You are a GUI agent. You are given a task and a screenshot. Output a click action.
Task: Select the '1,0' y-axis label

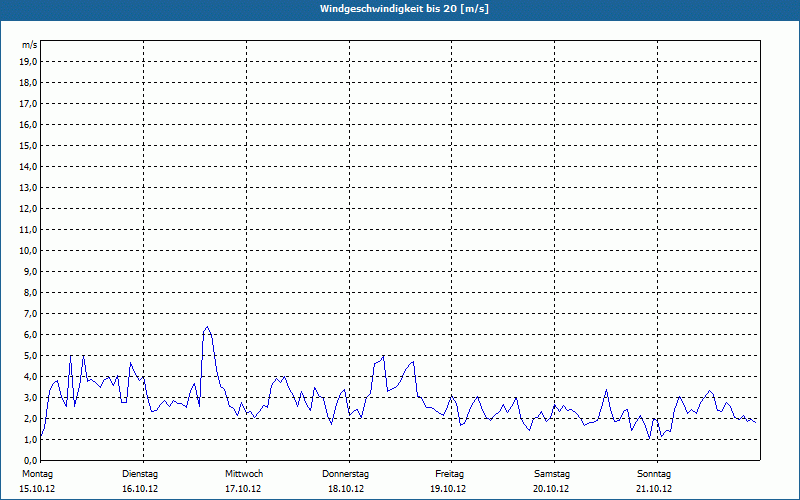(x=30, y=439)
